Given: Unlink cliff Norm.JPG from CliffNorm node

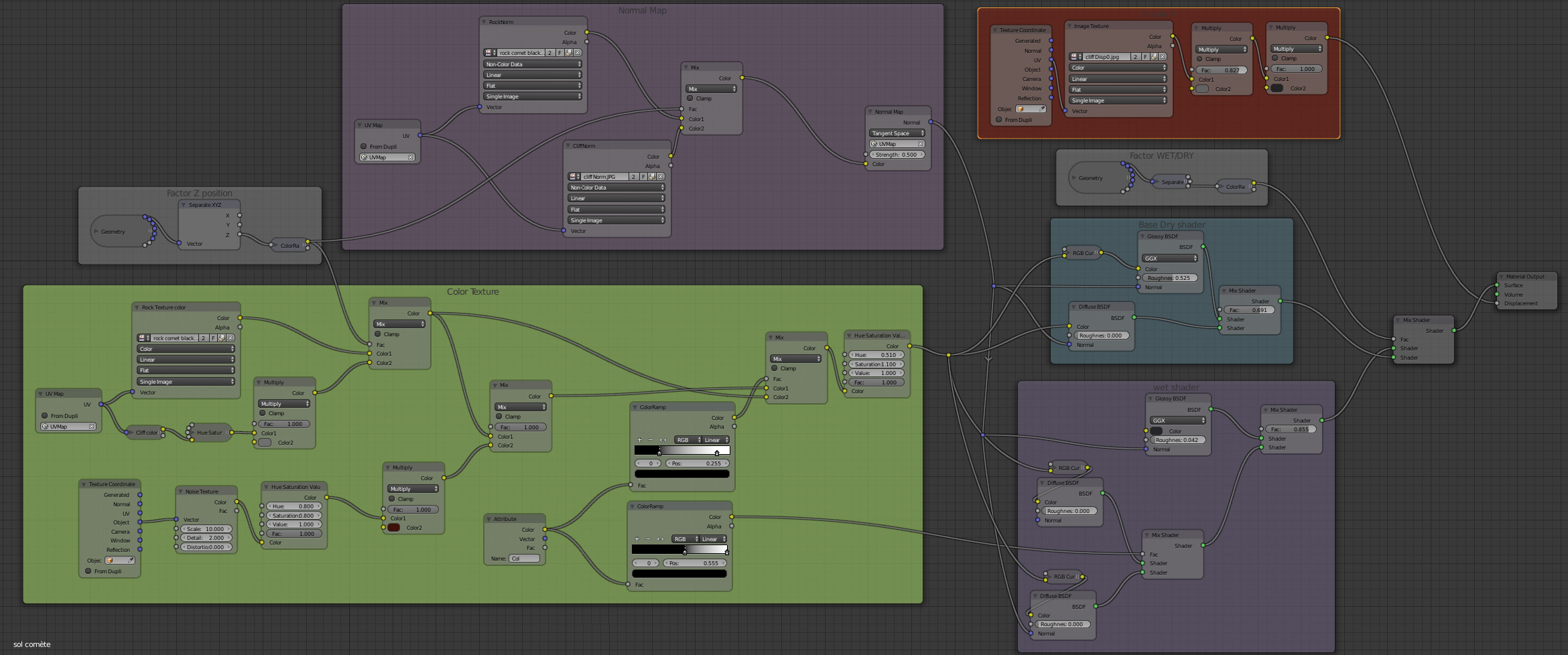Looking at the screenshot, I should point(661,177).
